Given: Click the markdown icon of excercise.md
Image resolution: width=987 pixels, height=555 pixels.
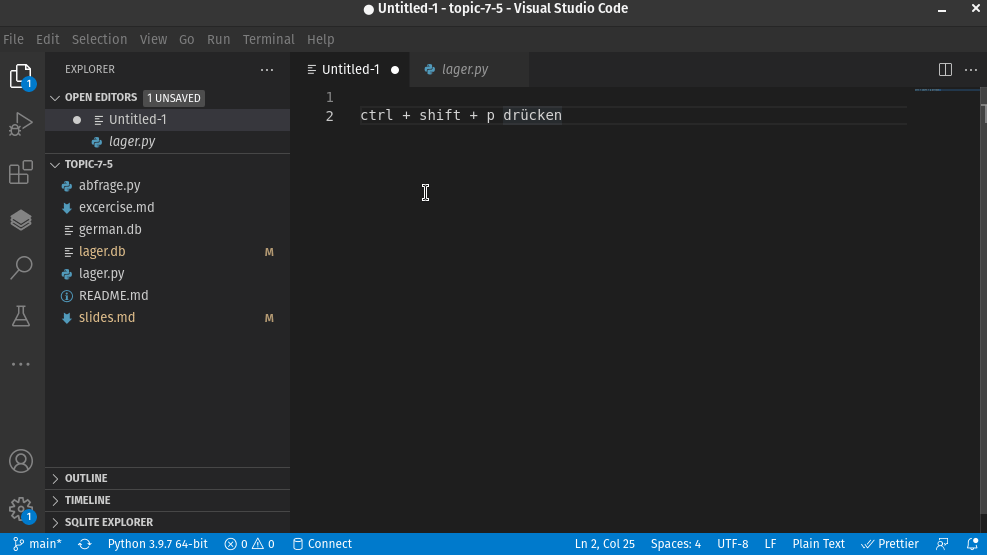Looking at the screenshot, I should tap(67, 208).
